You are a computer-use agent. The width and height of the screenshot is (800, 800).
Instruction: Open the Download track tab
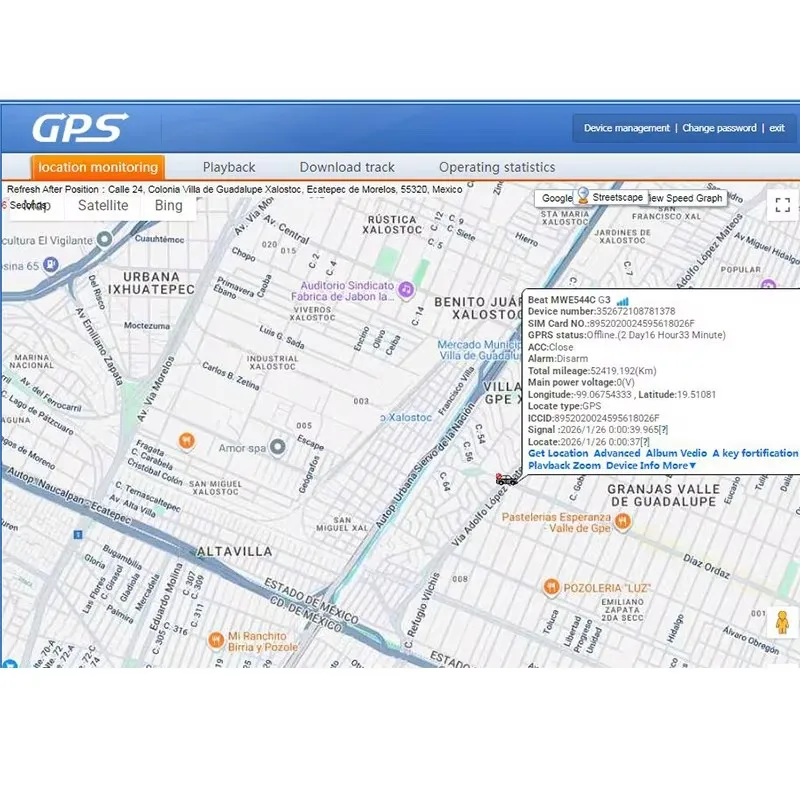tap(347, 167)
